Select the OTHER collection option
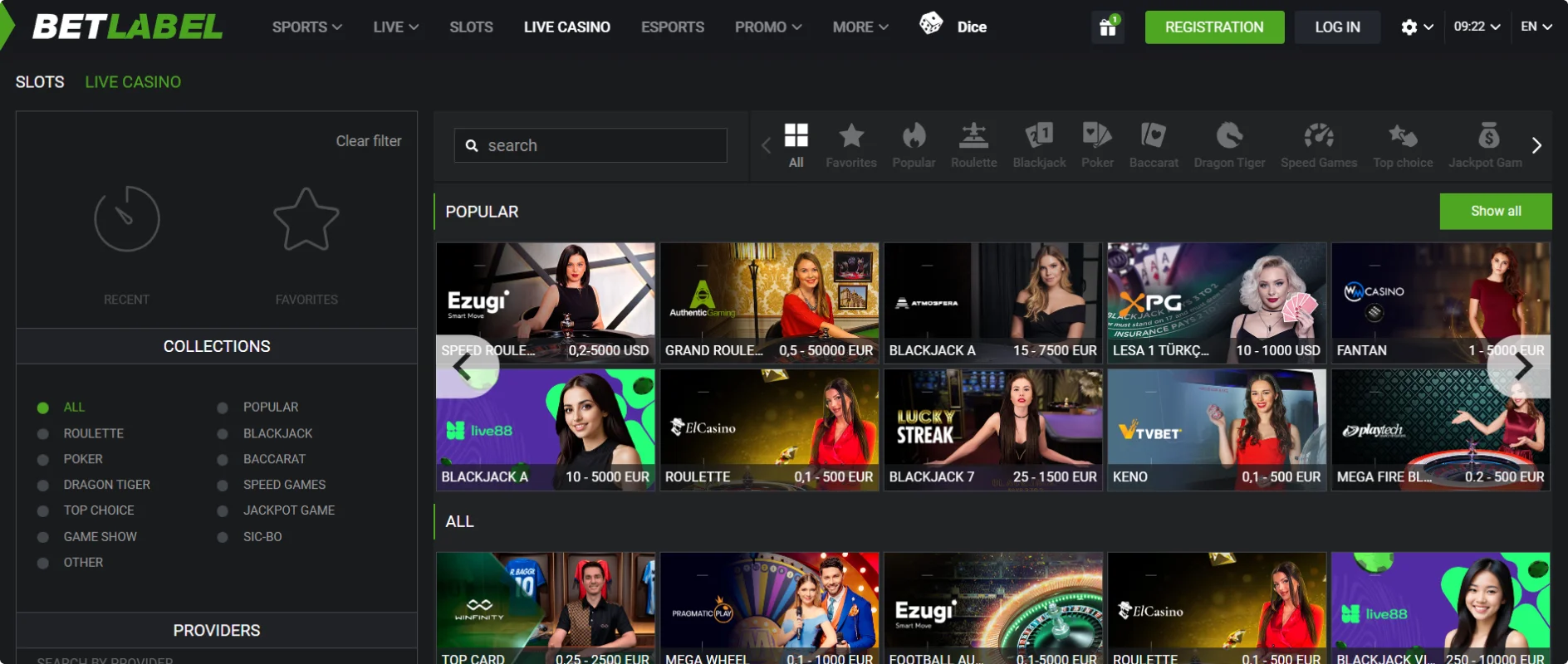Image resolution: width=1568 pixels, height=664 pixels. pyautogui.click(x=71, y=563)
